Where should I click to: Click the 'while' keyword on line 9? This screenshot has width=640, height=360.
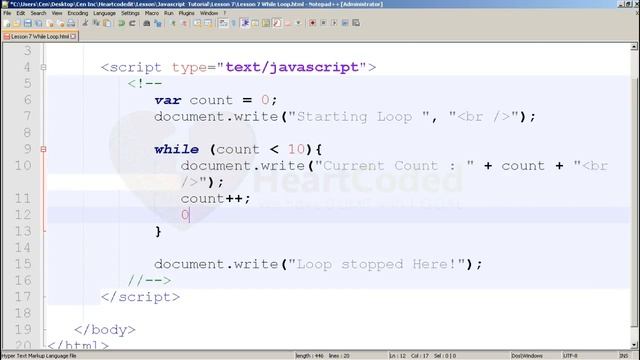[176, 149]
